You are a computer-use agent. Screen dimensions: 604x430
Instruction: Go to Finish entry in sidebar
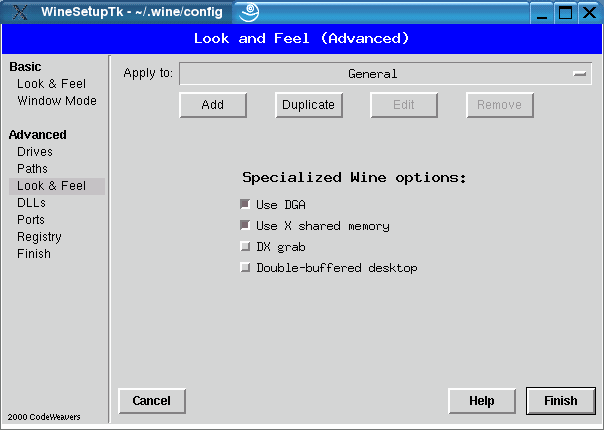[34, 254]
